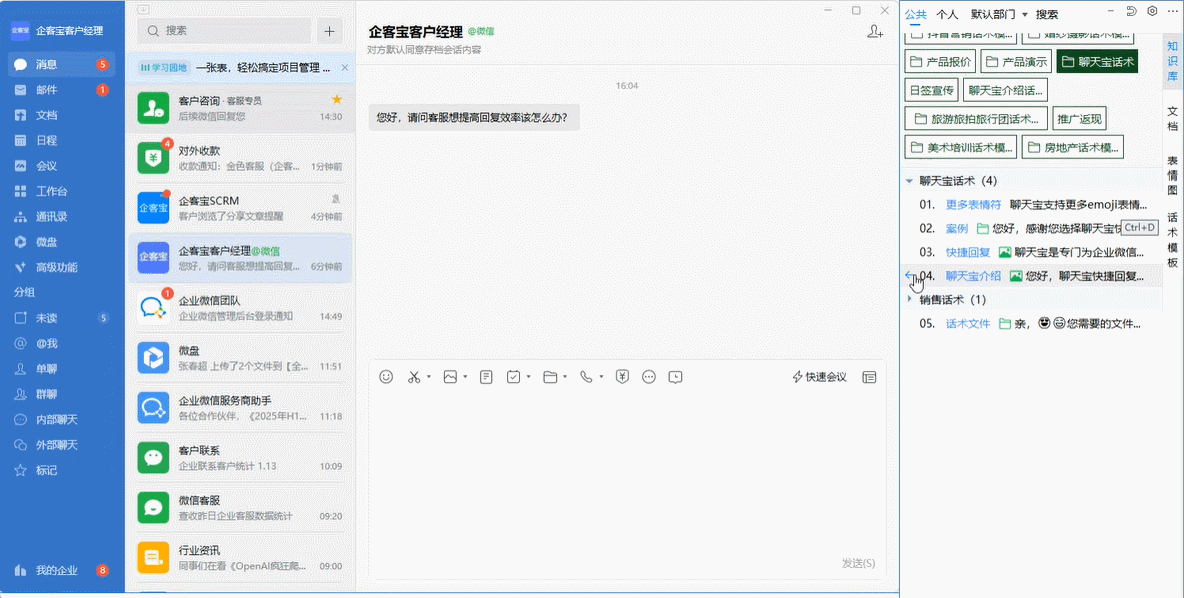Click the scissors screenshot tool
The width and height of the screenshot is (1184, 598).
[x=414, y=377]
